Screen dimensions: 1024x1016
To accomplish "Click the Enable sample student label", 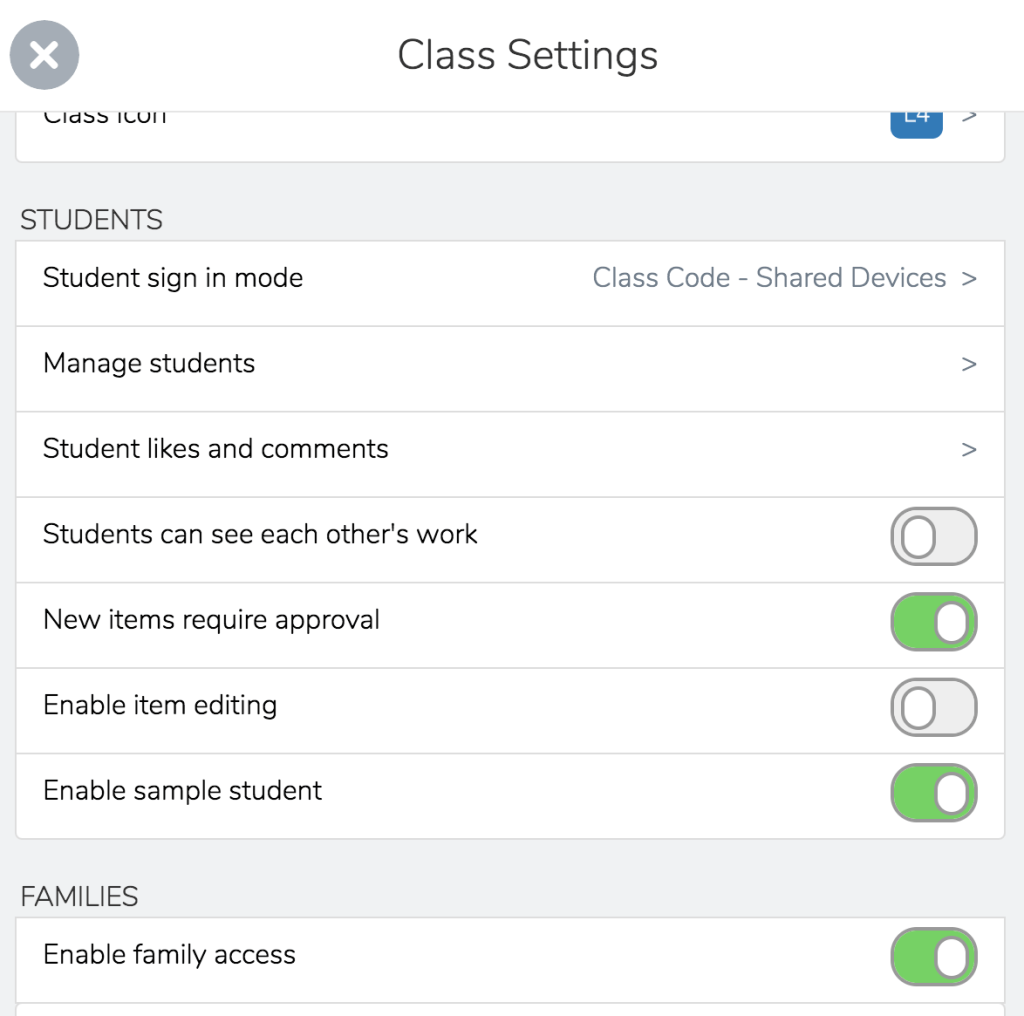I will click(x=182, y=791).
